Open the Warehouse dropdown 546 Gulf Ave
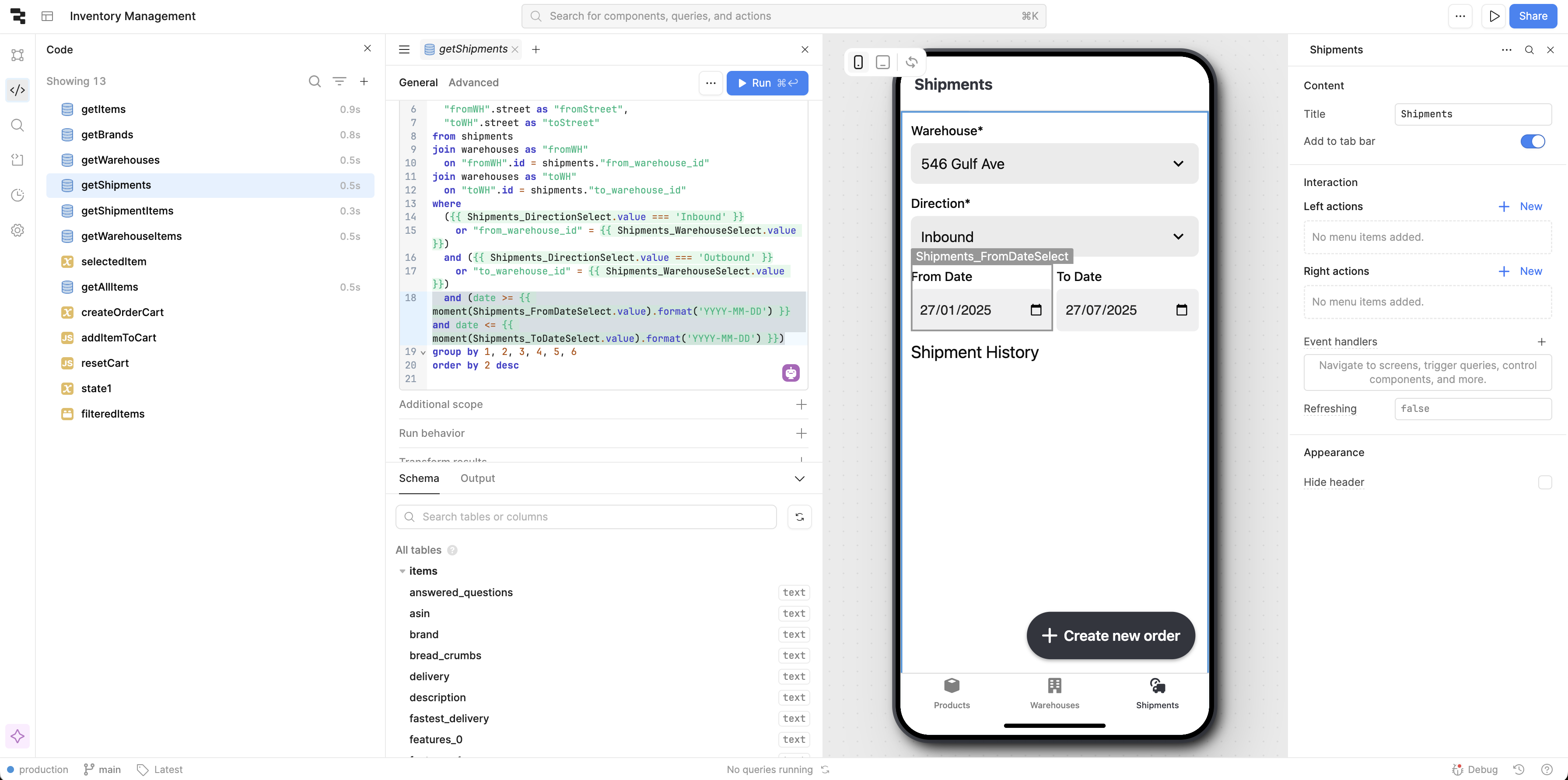1568x780 pixels. pyautogui.click(x=1054, y=164)
